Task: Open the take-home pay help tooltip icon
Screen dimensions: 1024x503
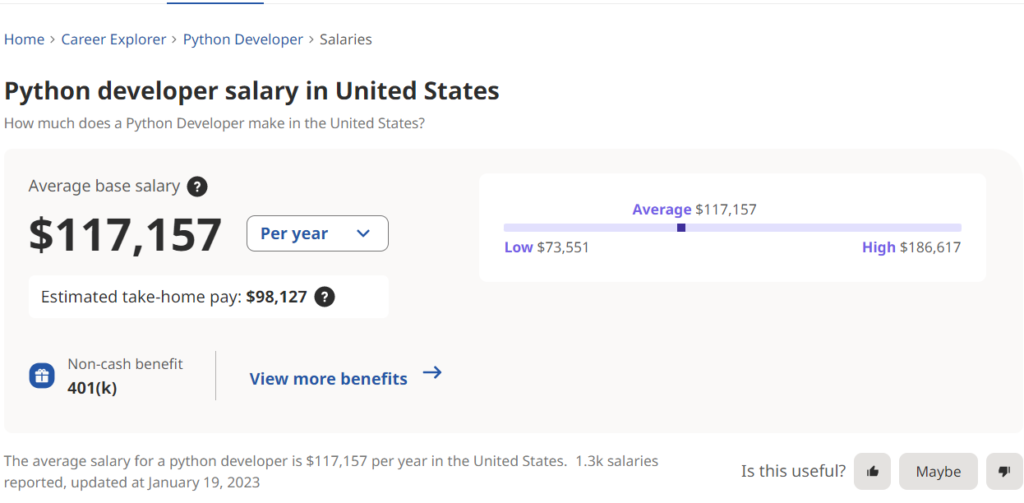Action: (324, 297)
